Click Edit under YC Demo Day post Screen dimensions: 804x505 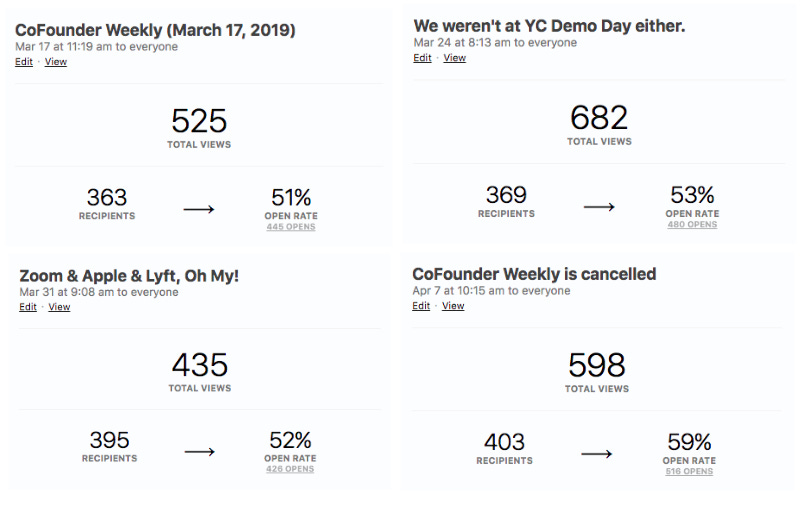tap(423, 58)
